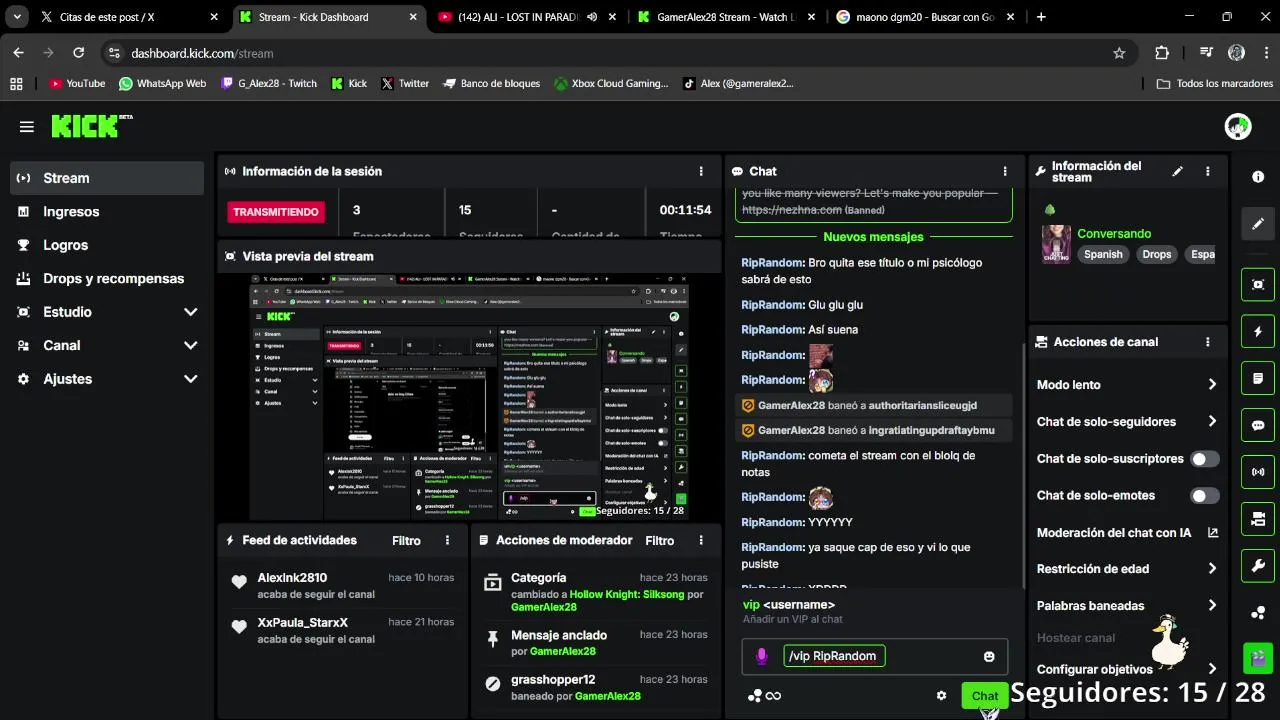This screenshot has width=1280, height=720.
Task: Click the green Chat send button
Action: [x=984, y=696]
